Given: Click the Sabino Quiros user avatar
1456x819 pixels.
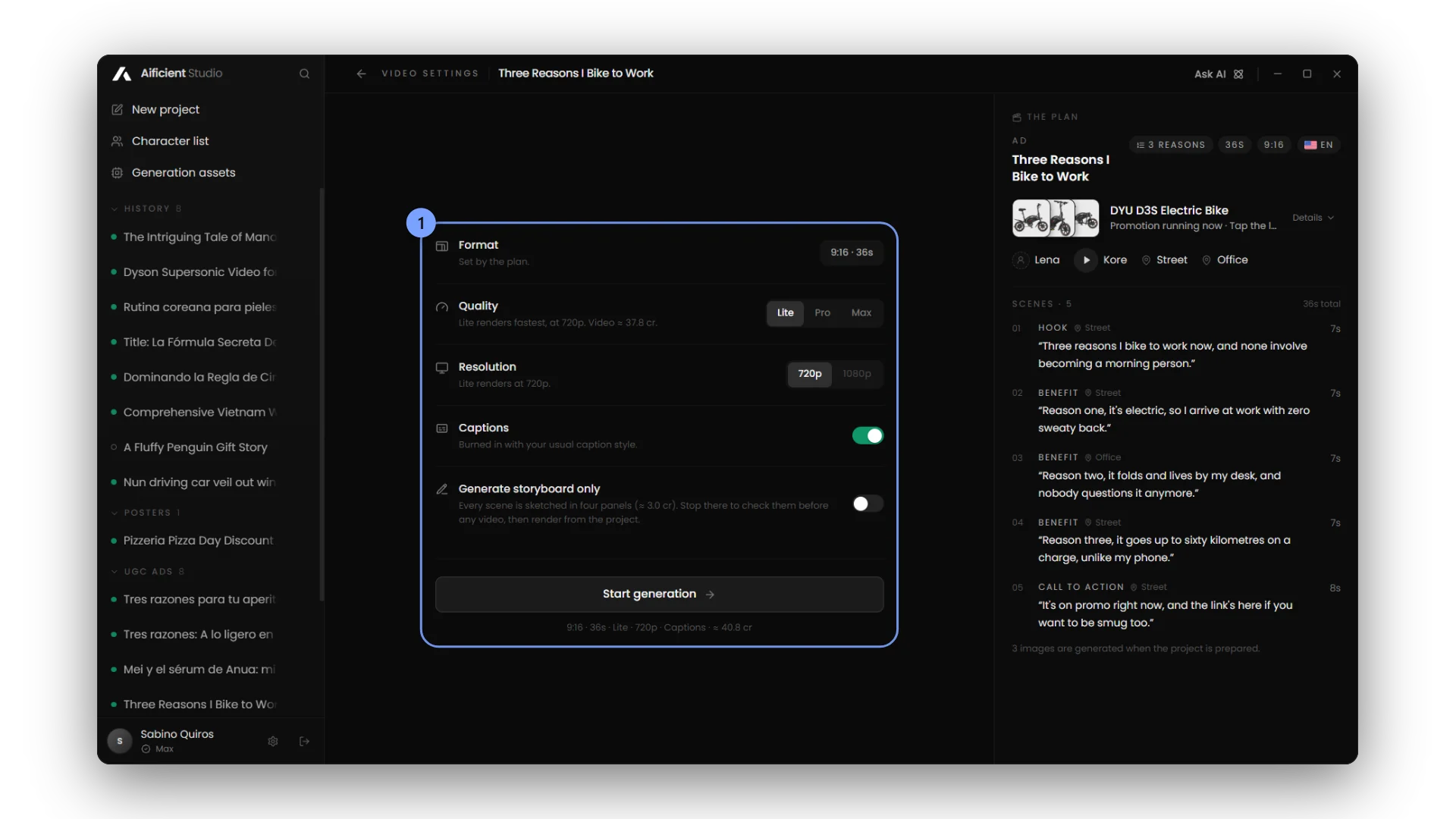Looking at the screenshot, I should [120, 741].
